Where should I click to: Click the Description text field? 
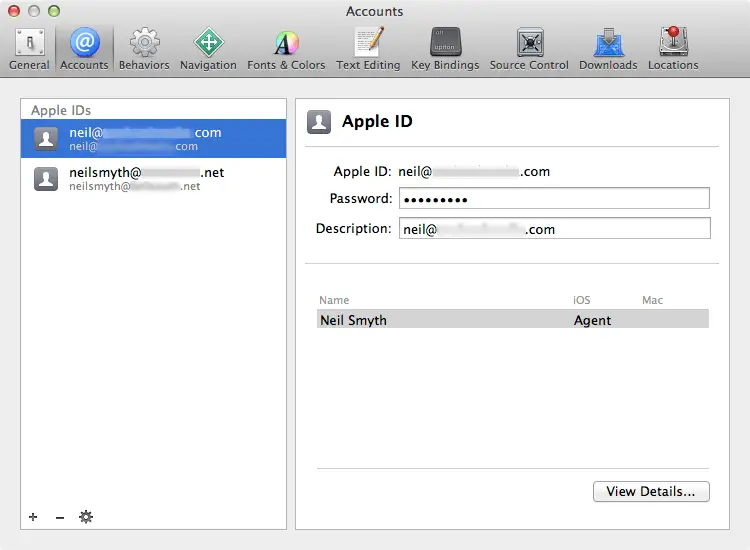[554, 229]
